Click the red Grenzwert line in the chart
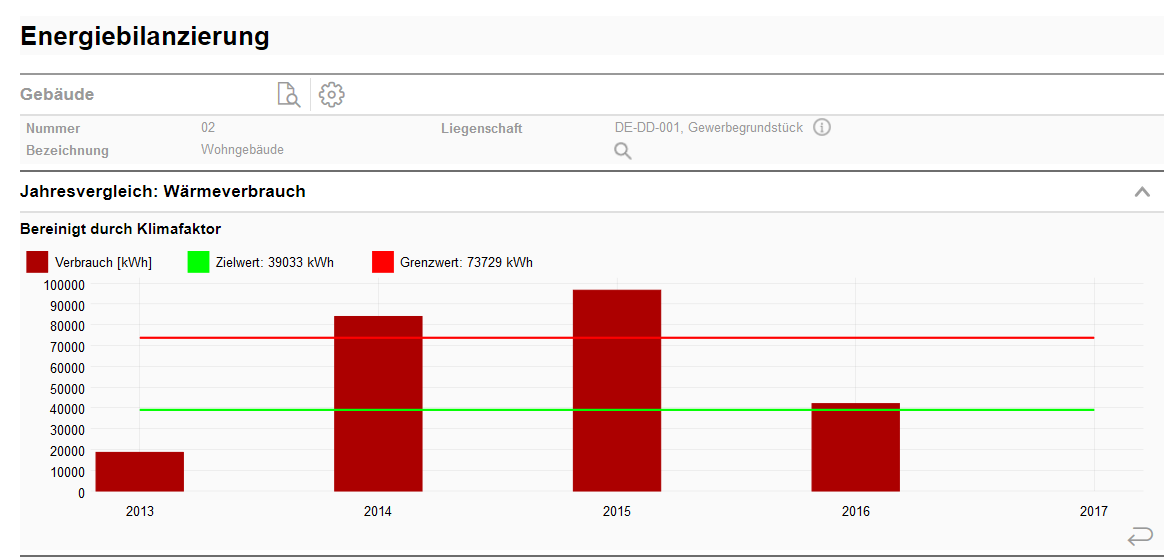 [260, 338]
